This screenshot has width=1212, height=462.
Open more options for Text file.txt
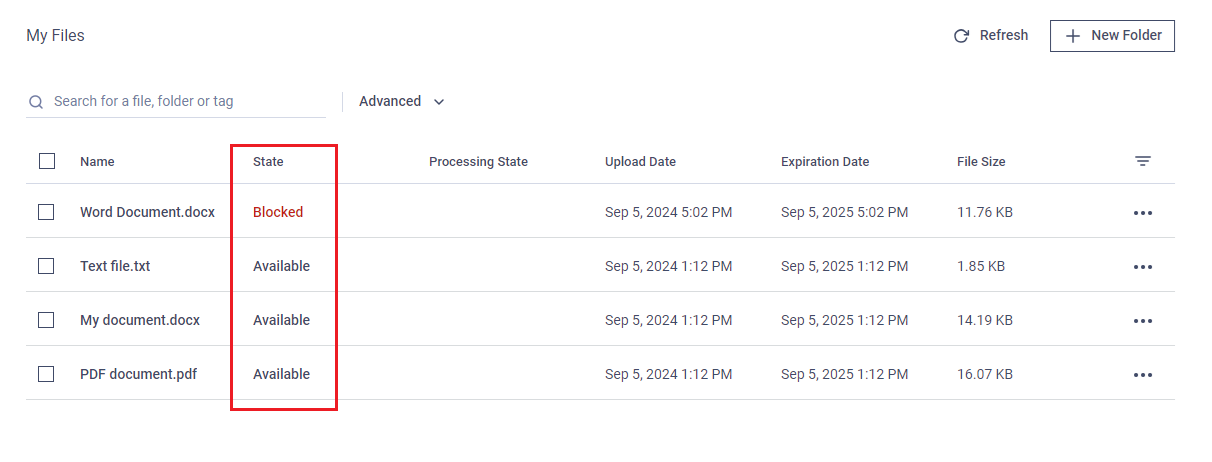(x=1143, y=267)
